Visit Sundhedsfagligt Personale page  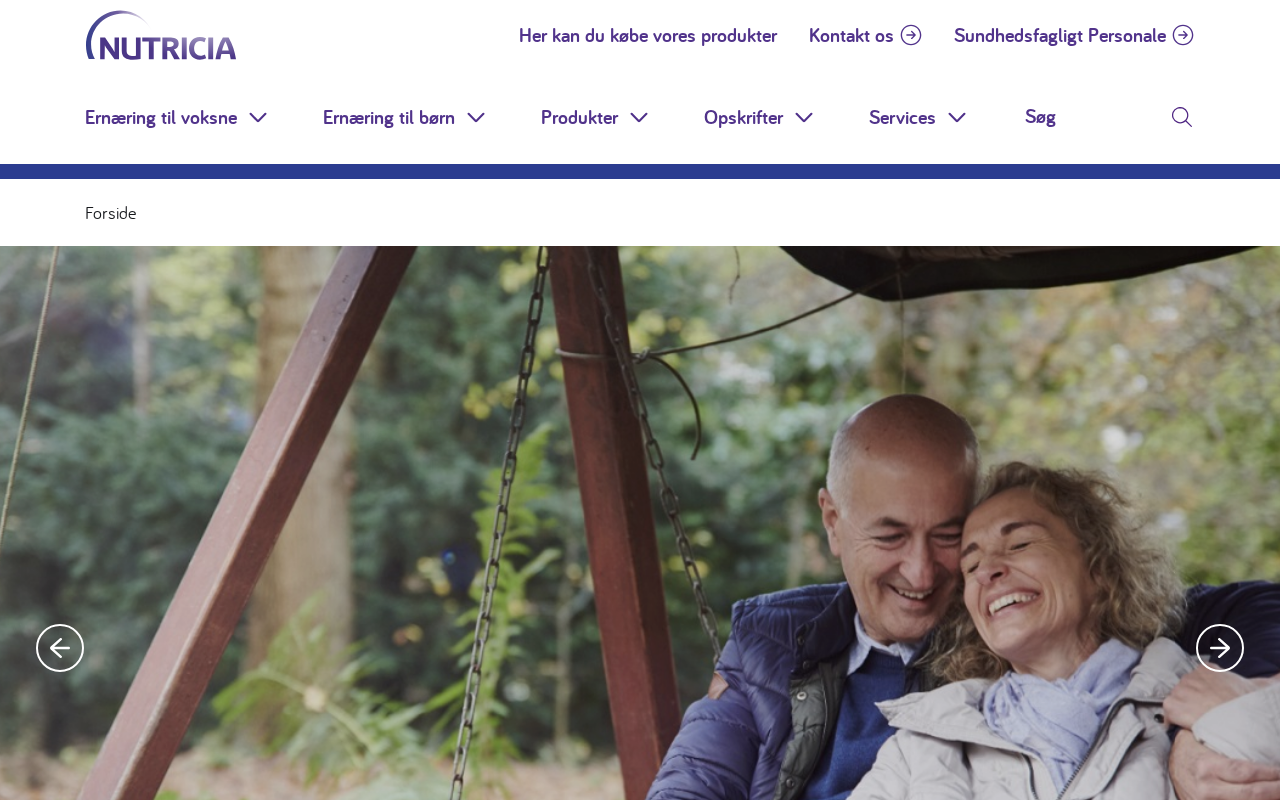tap(1060, 35)
